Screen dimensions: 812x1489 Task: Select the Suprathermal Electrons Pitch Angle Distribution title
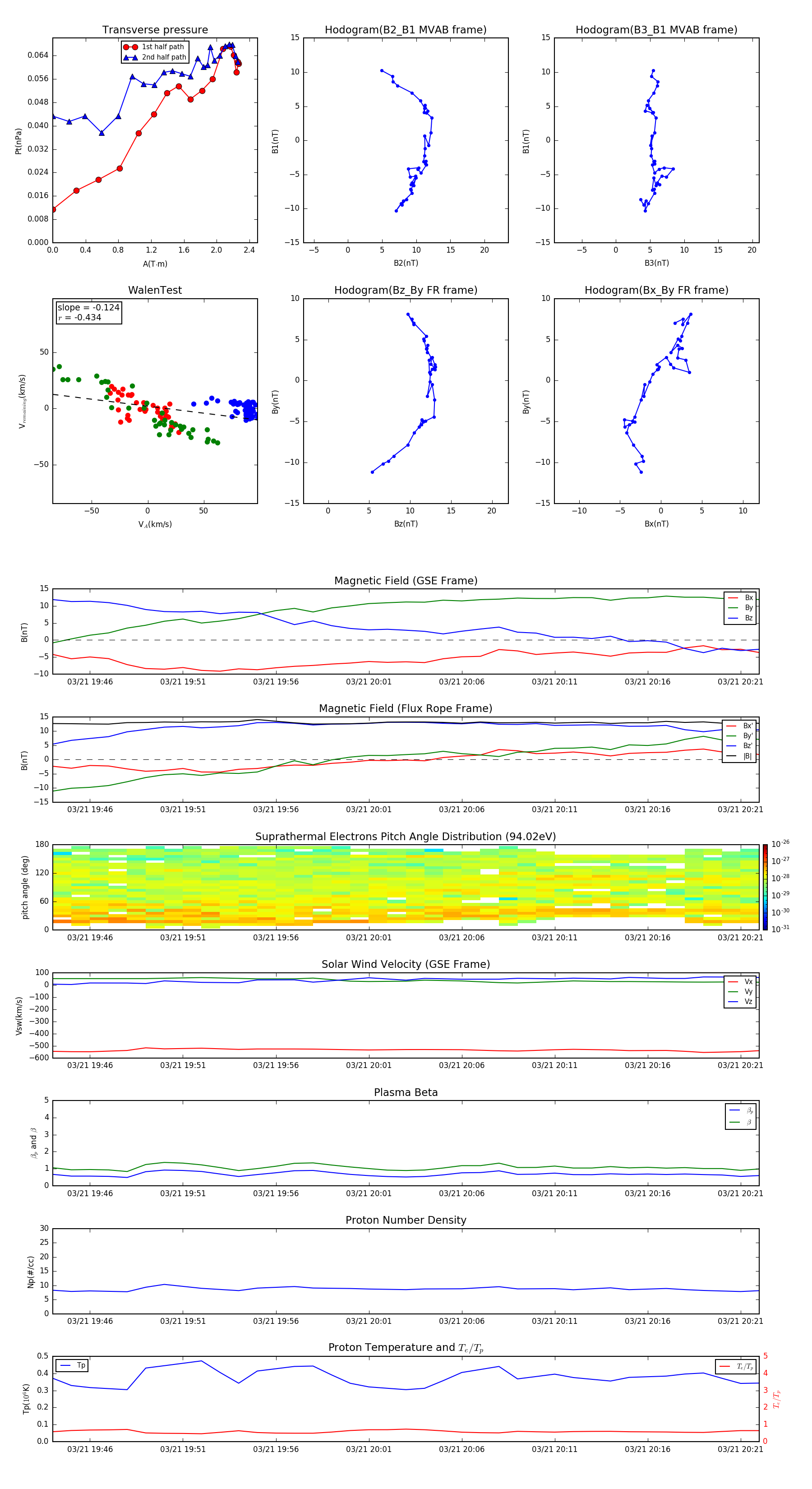click(406, 837)
